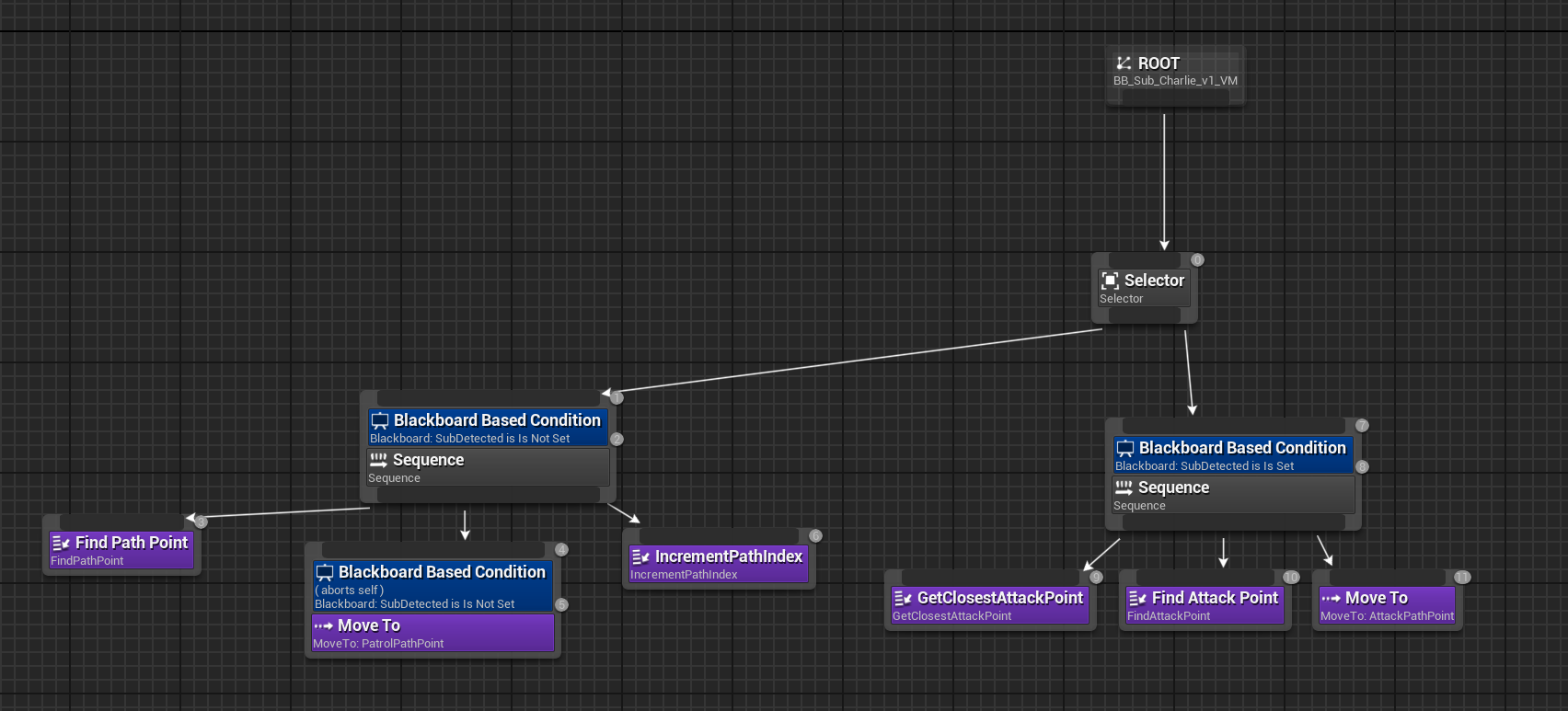
Task: Click index badge 5 beside the aborts self decorator
Action: [561, 604]
